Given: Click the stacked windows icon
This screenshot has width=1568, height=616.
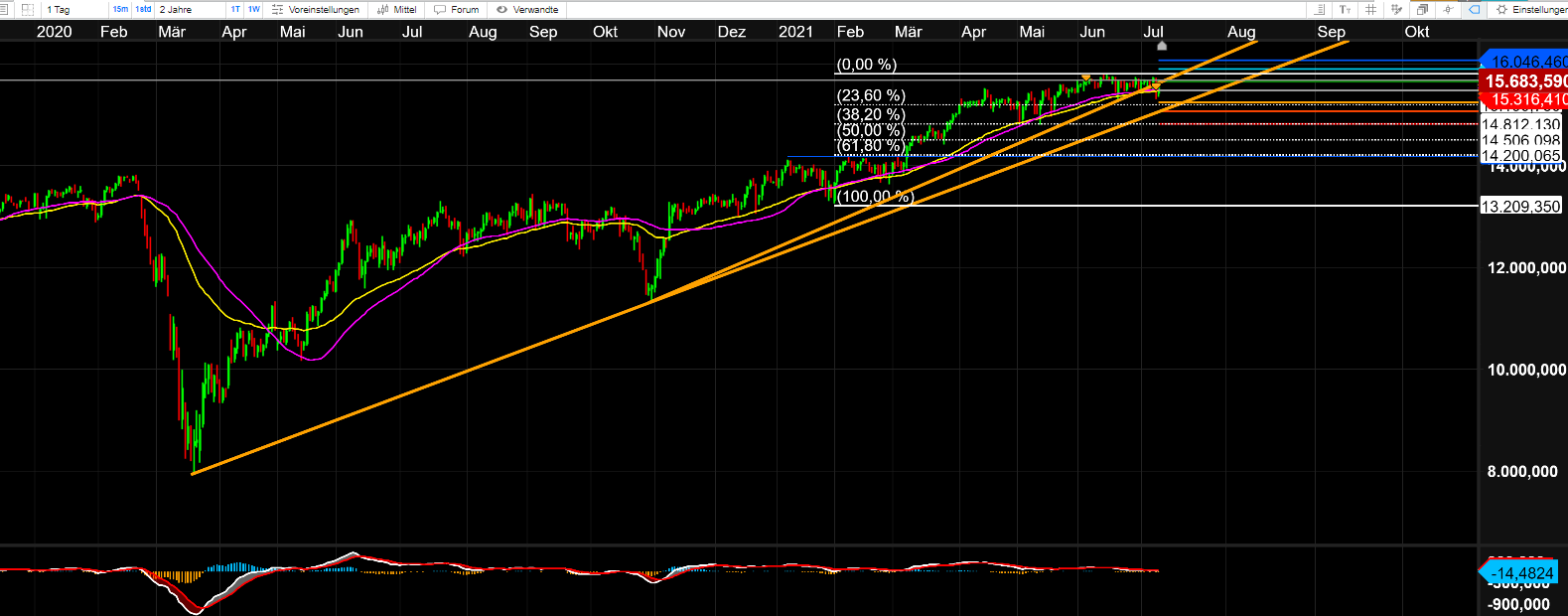Looking at the screenshot, I should point(1422,10).
